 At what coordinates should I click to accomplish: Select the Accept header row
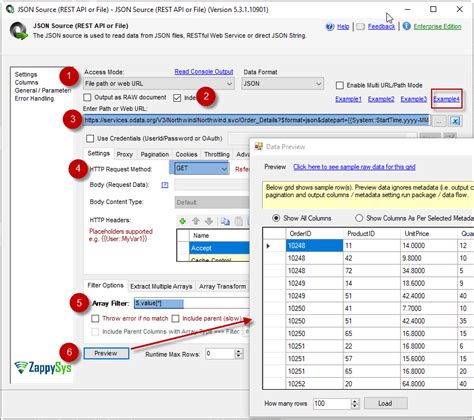coord(213,248)
